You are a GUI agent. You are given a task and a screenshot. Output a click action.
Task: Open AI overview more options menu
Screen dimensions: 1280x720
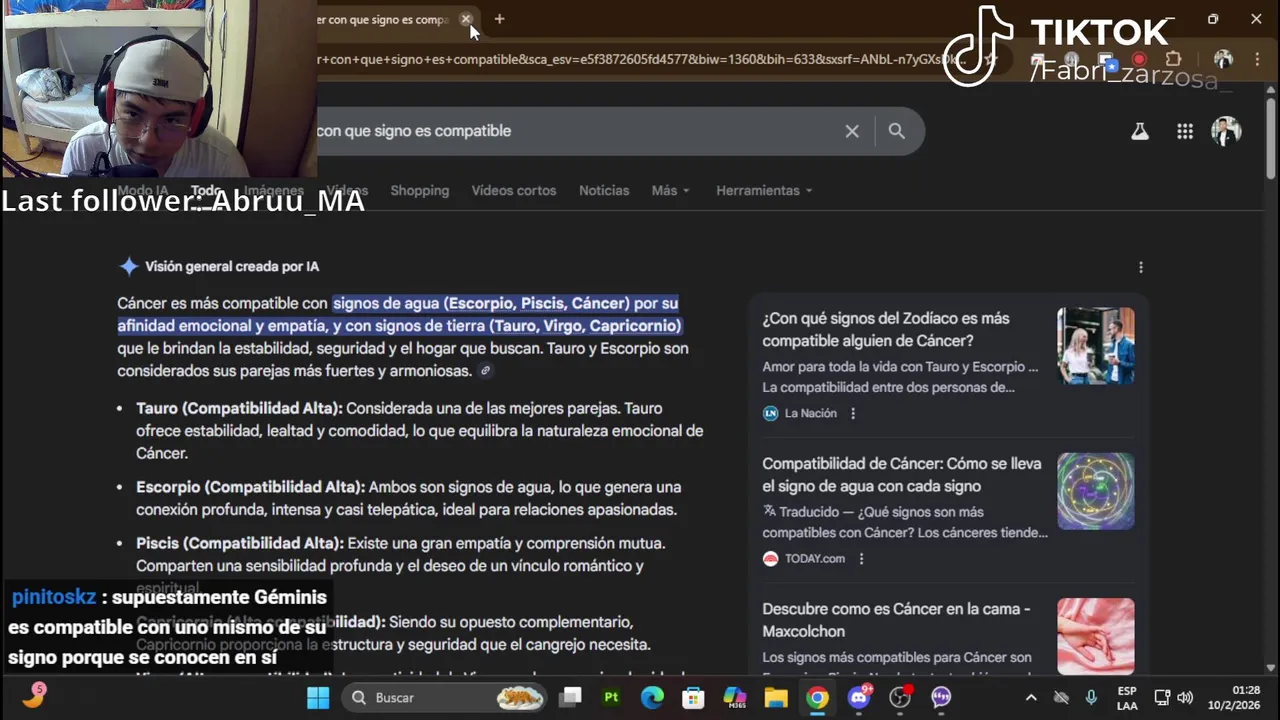click(1141, 267)
